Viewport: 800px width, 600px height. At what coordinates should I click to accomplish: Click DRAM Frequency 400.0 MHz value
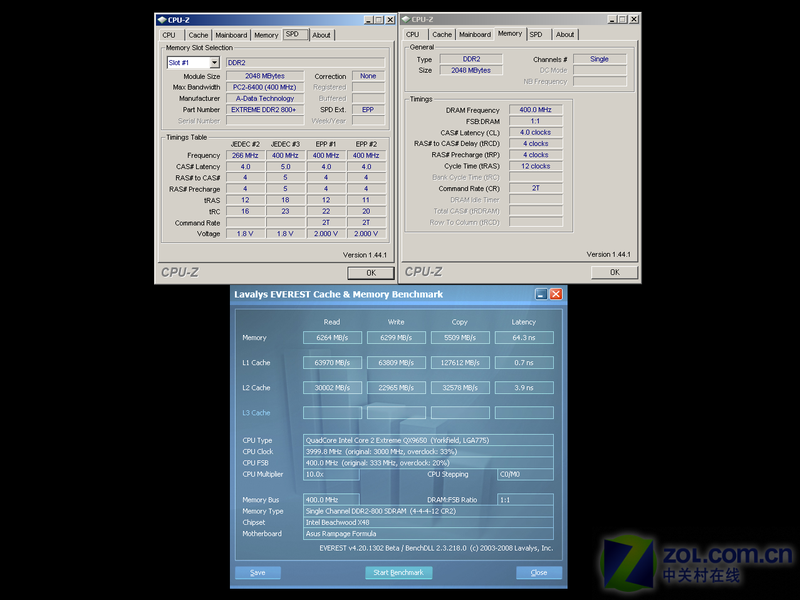pyautogui.click(x=536, y=110)
